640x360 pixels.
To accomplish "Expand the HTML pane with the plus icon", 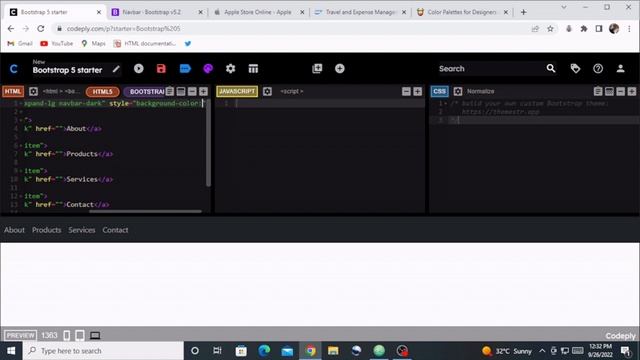I will pos(203,91).
